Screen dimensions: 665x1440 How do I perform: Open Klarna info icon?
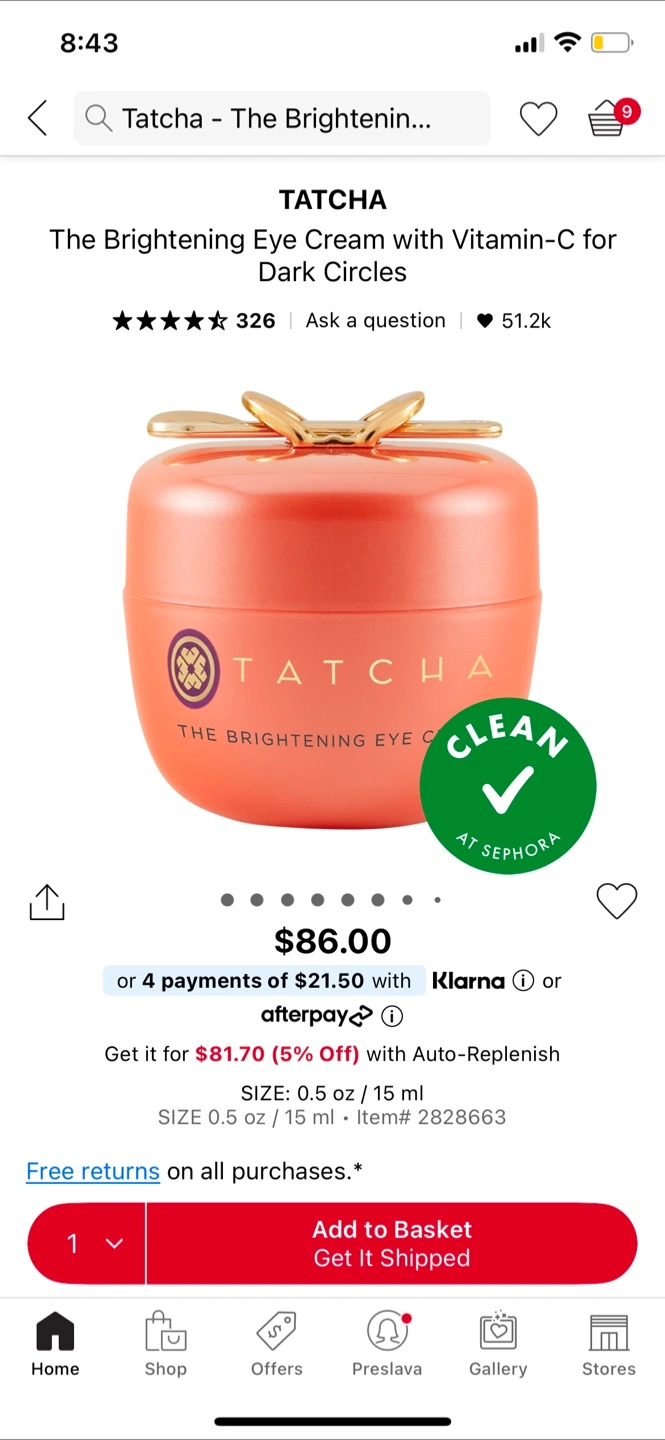(522, 981)
